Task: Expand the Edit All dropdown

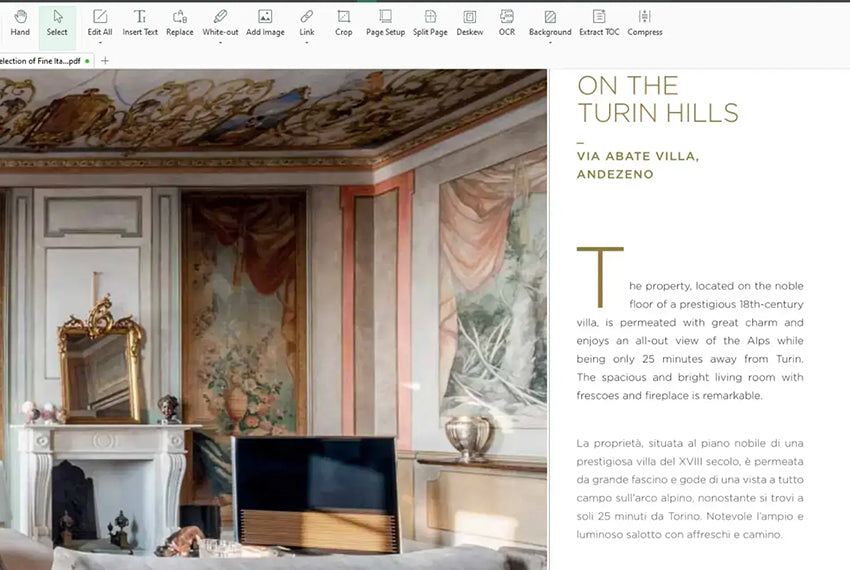Action: [x=100, y=42]
